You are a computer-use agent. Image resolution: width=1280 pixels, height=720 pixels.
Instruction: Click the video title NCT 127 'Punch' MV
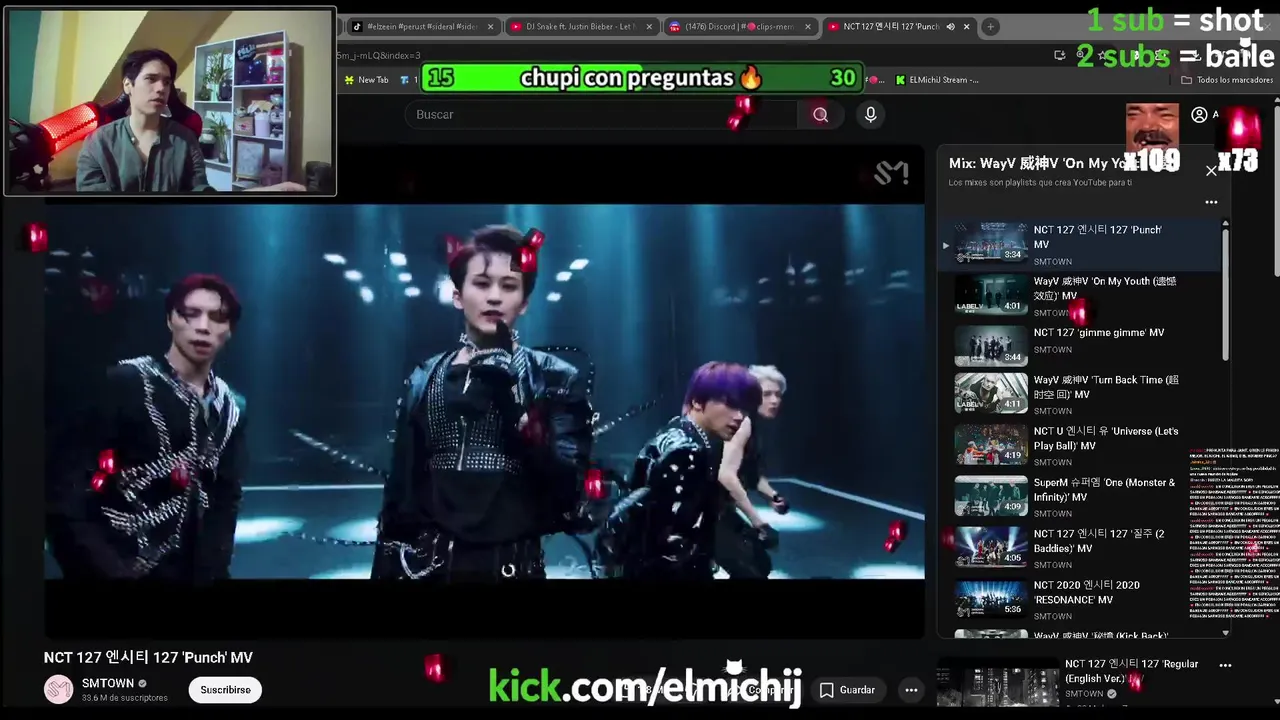pos(148,658)
